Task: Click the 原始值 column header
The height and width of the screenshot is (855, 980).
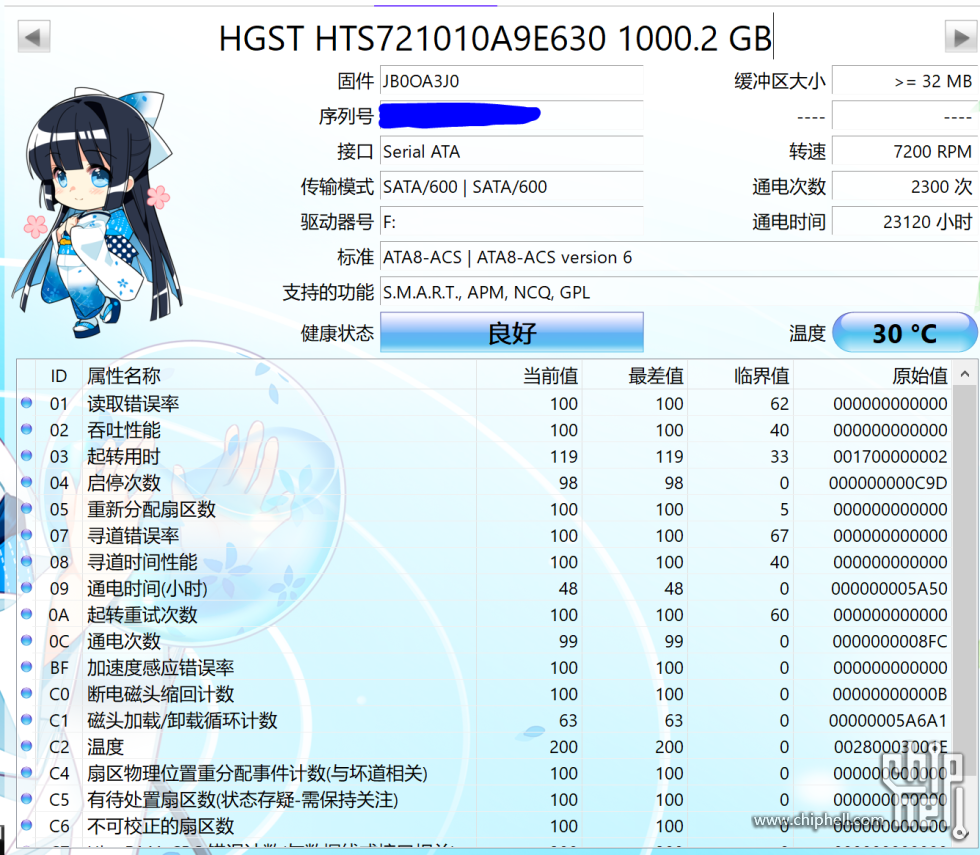Action: click(x=872, y=376)
